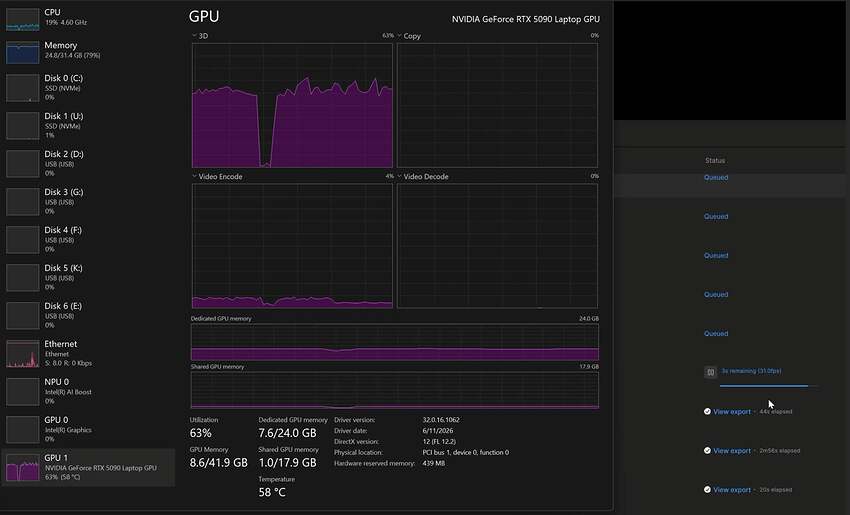
Task: Open Disk 0 (C:) performance view
Action: tap(88, 87)
